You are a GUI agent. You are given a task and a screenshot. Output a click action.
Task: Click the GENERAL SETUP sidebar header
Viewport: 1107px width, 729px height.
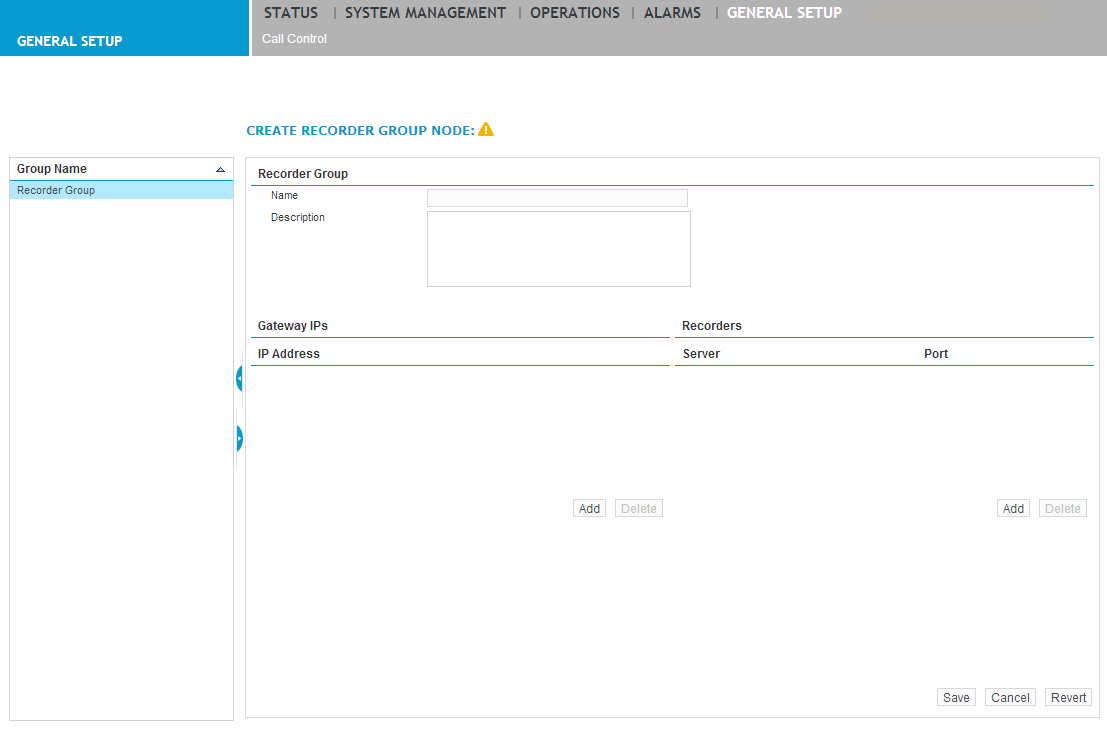(x=69, y=41)
